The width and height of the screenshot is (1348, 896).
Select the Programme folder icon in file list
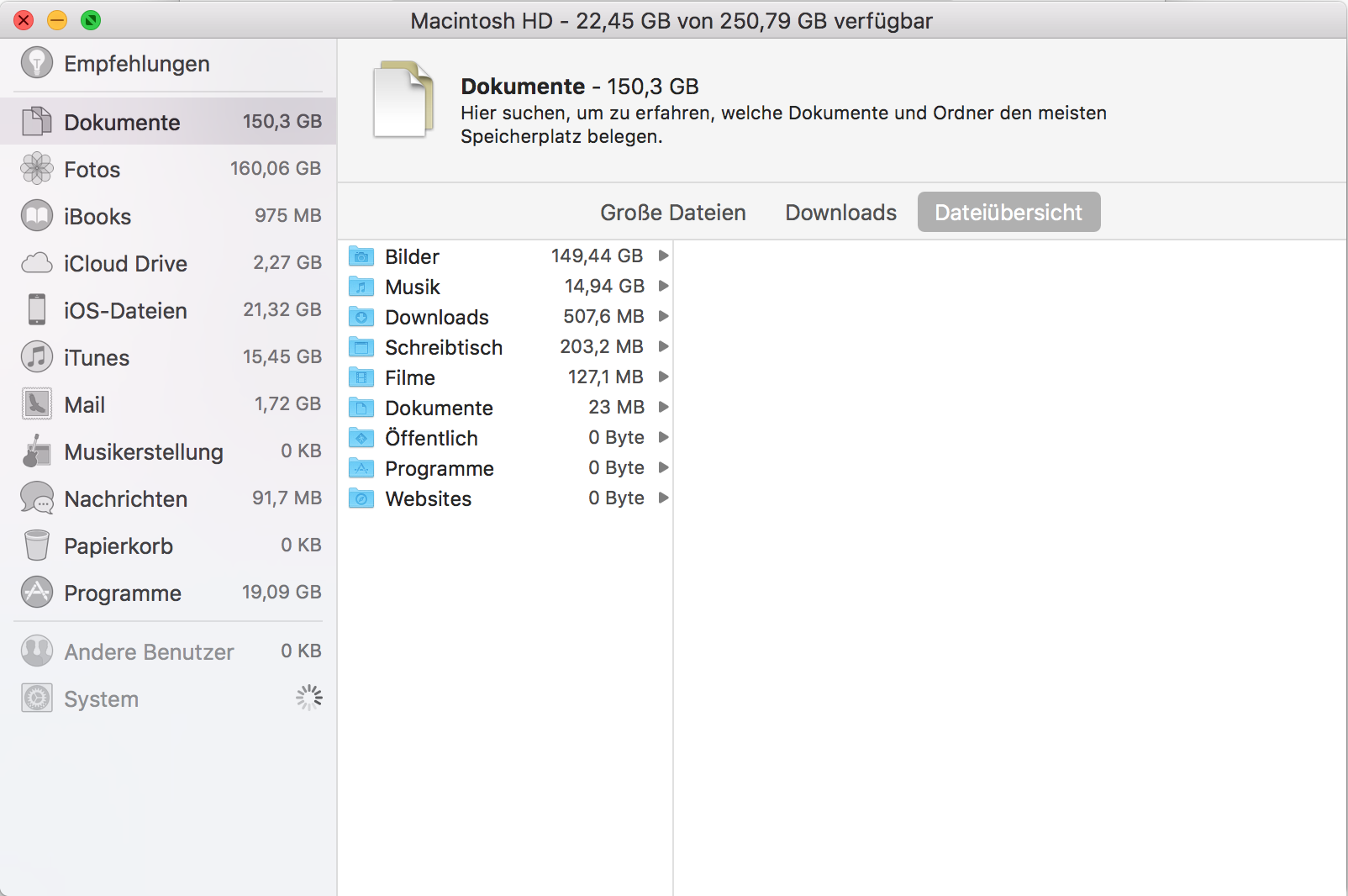pos(361,468)
